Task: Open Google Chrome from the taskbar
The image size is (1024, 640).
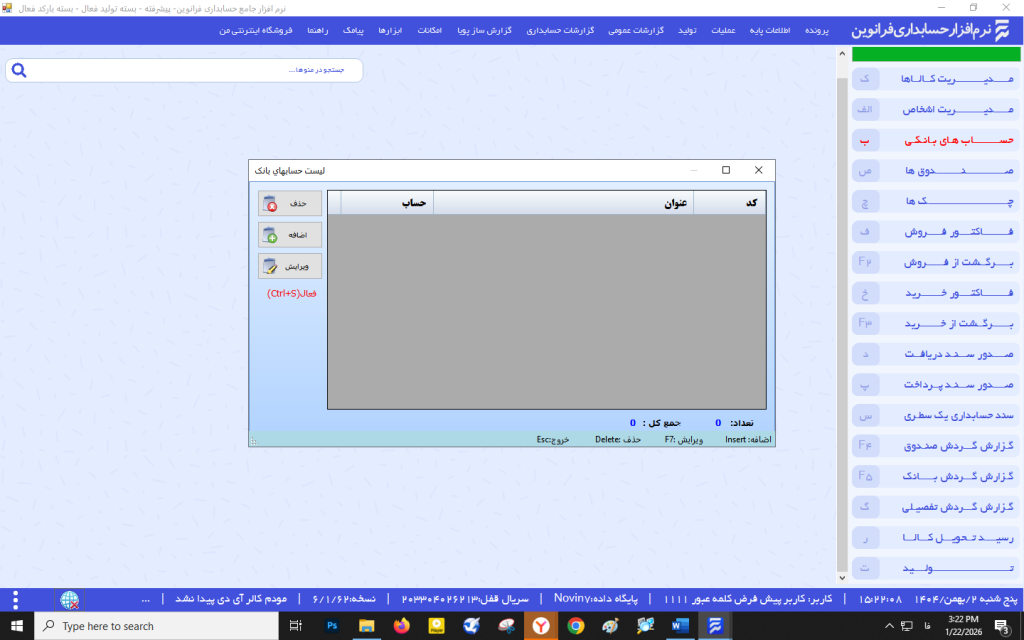Action: [575, 626]
